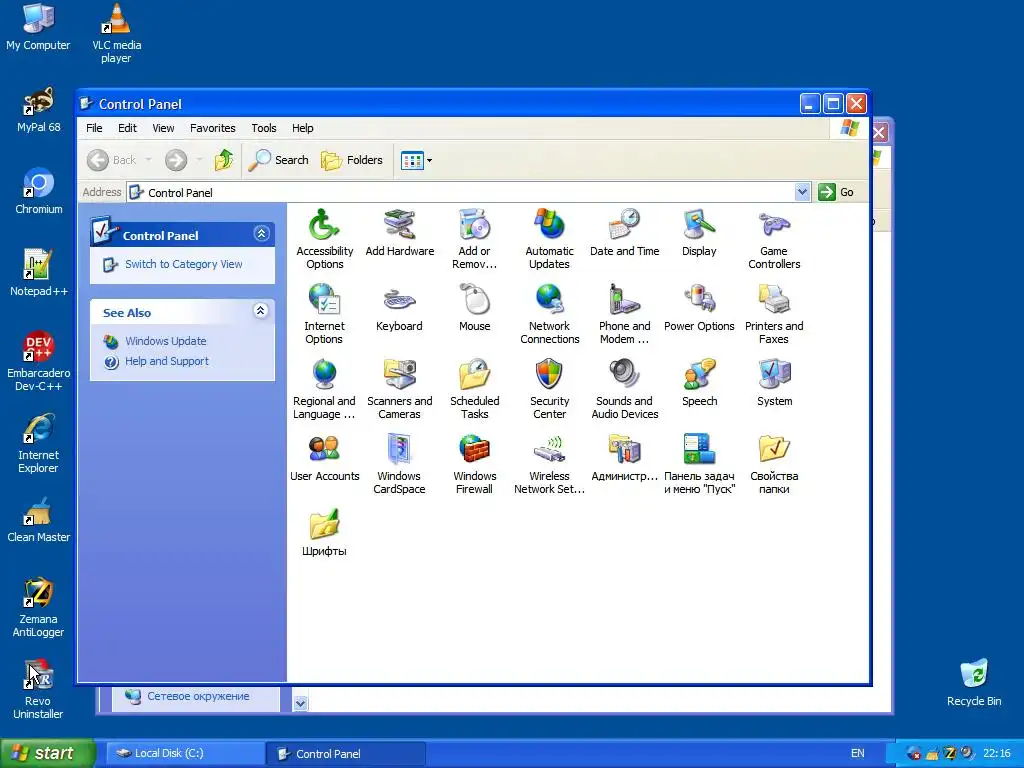Open Internet Options icon

(325, 300)
